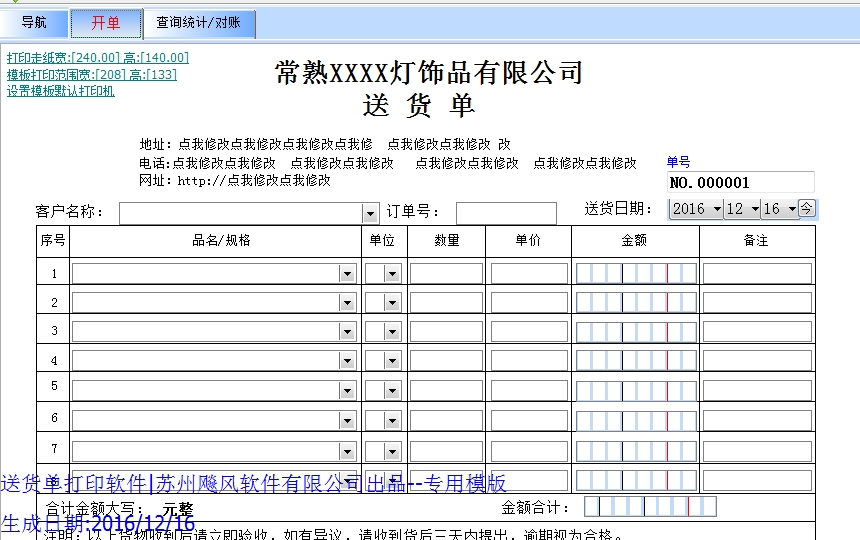Click row 2 数量 input box
The height and width of the screenshot is (540, 860).
[446, 303]
